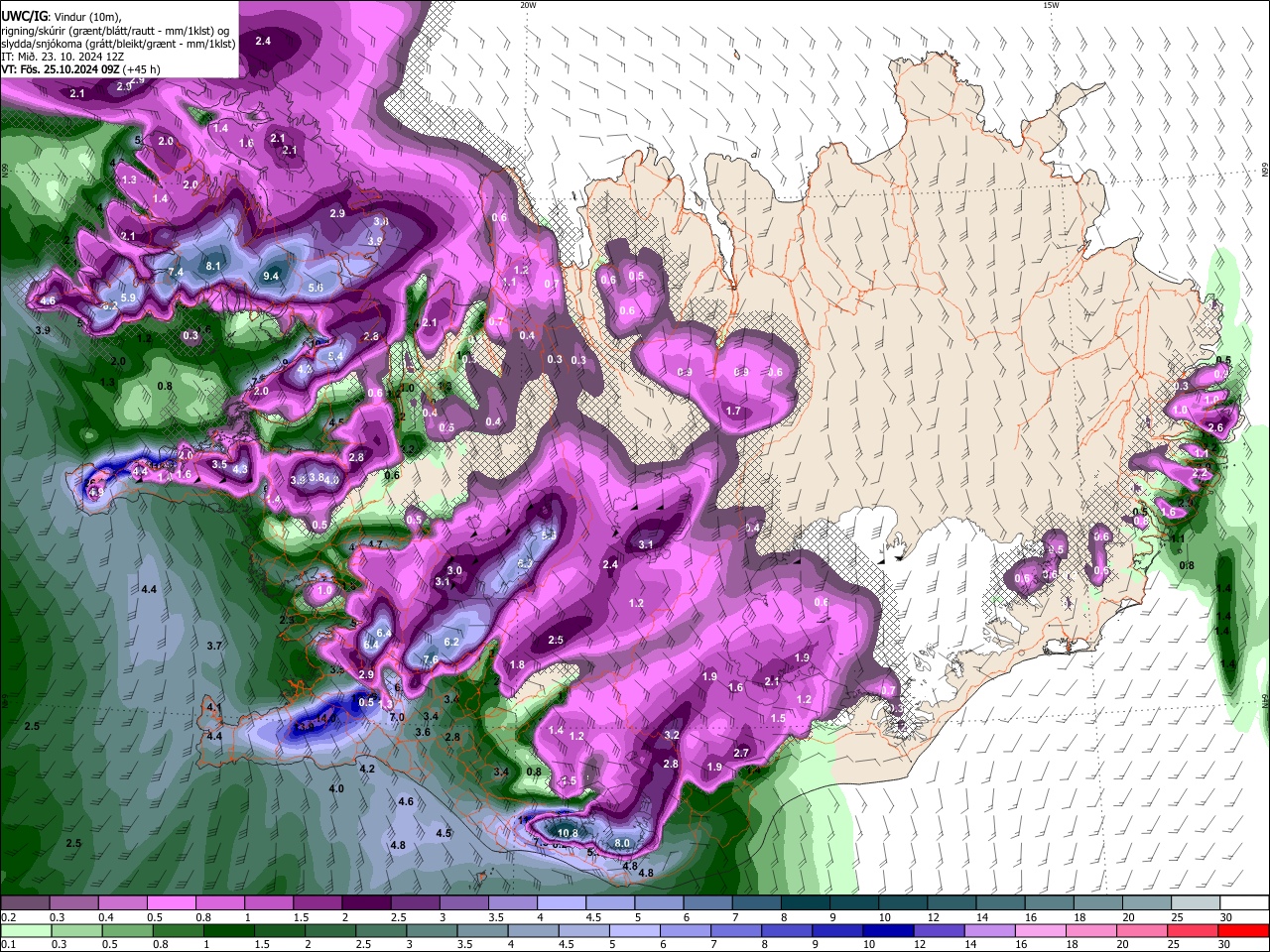
Task: Click the east coast value '2.6'
Action: pyautogui.click(x=1215, y=427)
